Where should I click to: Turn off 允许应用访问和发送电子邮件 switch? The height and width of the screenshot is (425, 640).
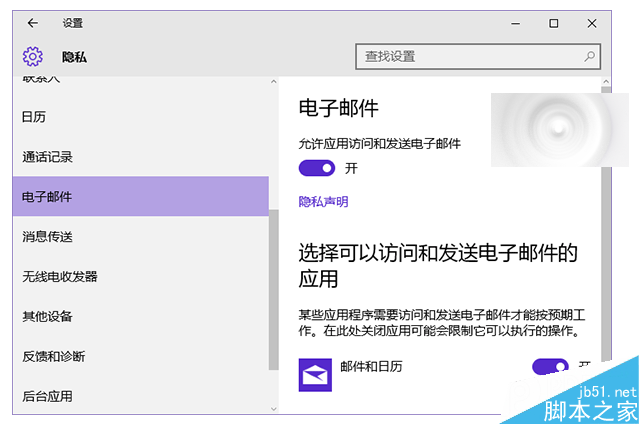(317, 168)
